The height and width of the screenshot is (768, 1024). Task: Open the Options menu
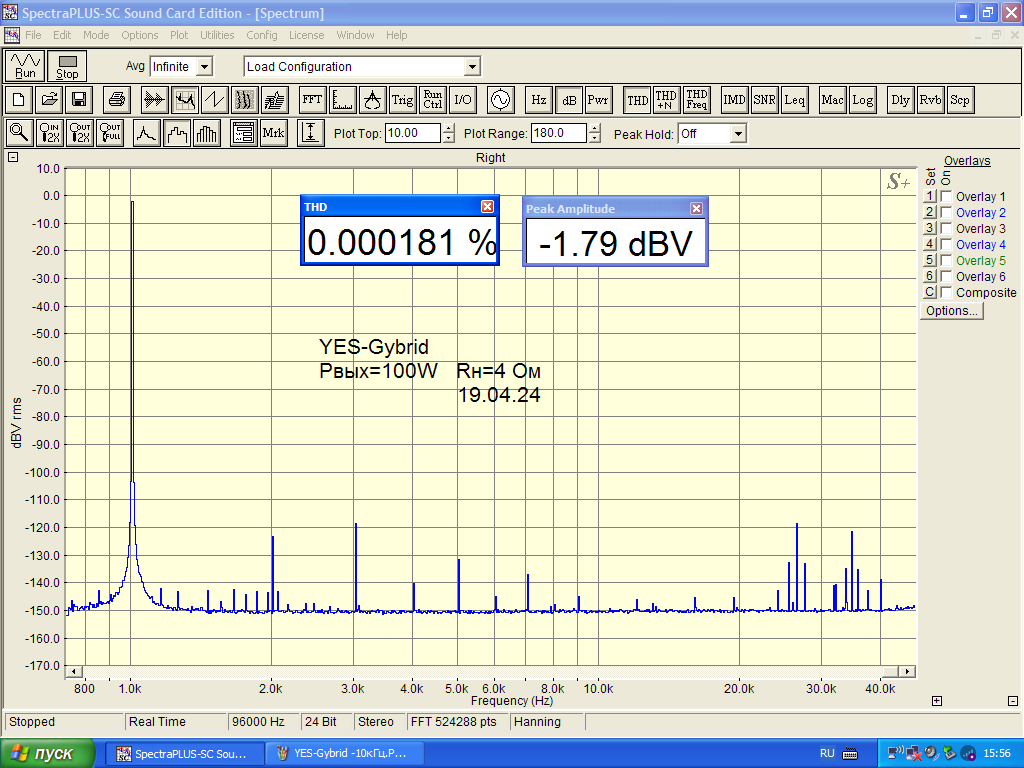pyautogui.click(x=140, y=35)
